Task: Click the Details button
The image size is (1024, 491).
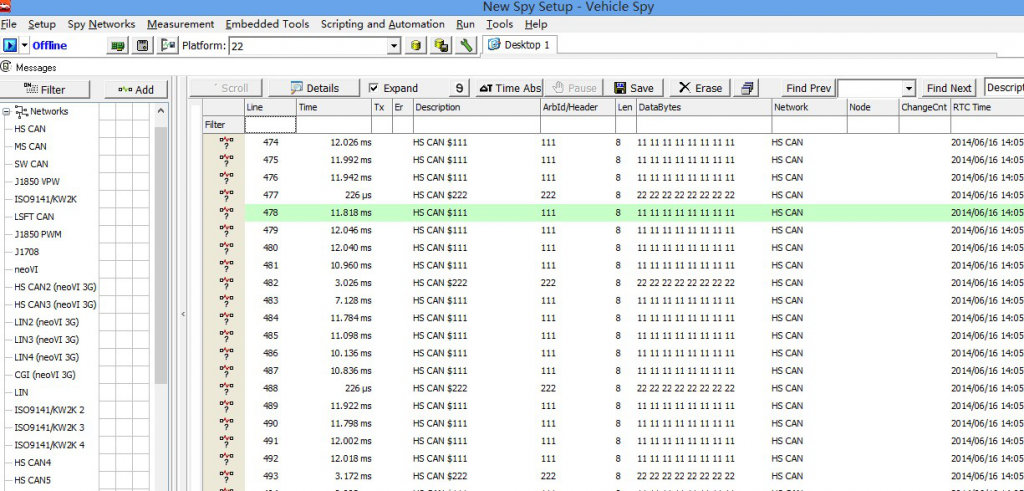Action: point(314,88)
